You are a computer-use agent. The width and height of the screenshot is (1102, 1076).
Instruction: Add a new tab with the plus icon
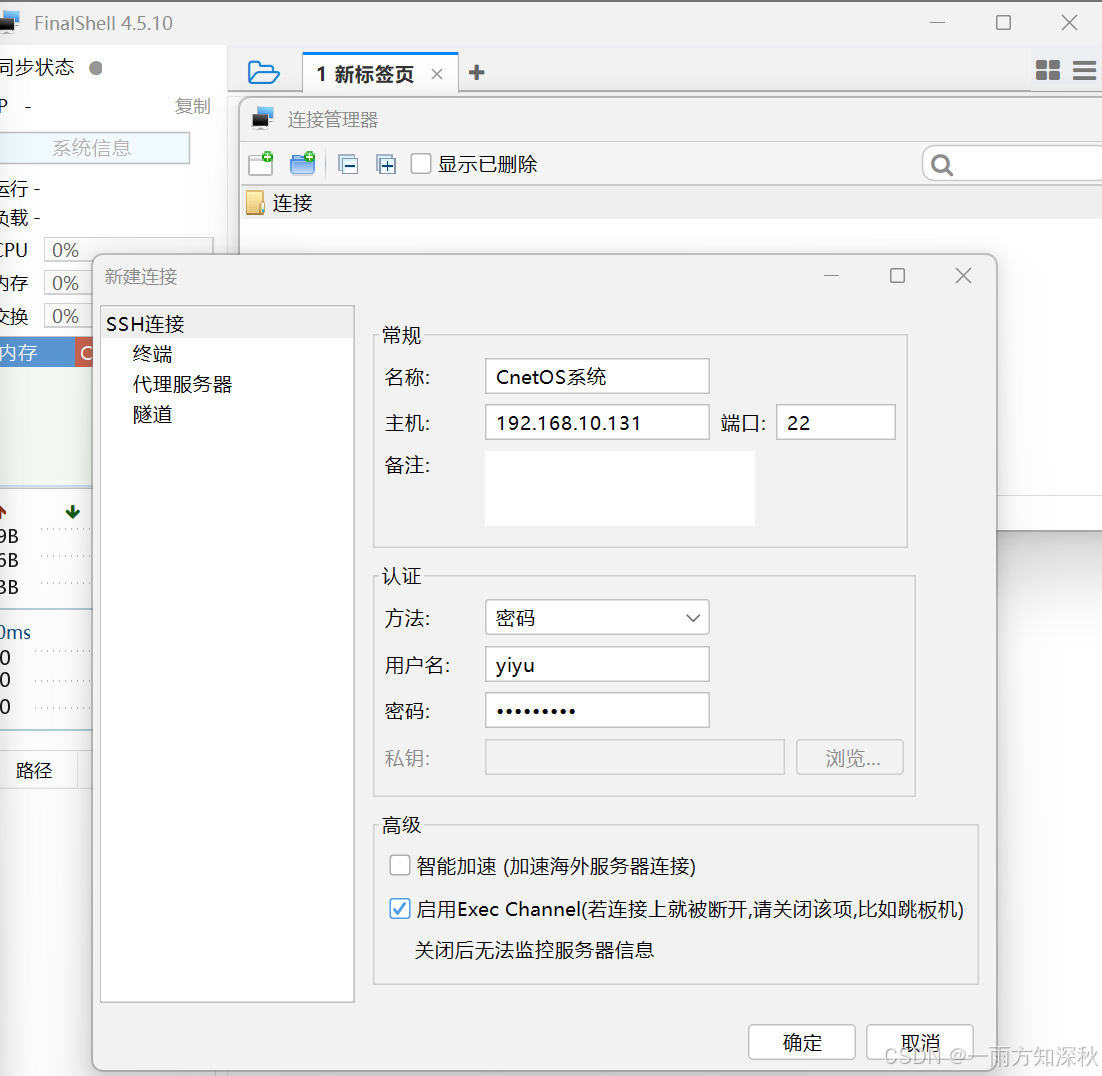click(477, 72)
